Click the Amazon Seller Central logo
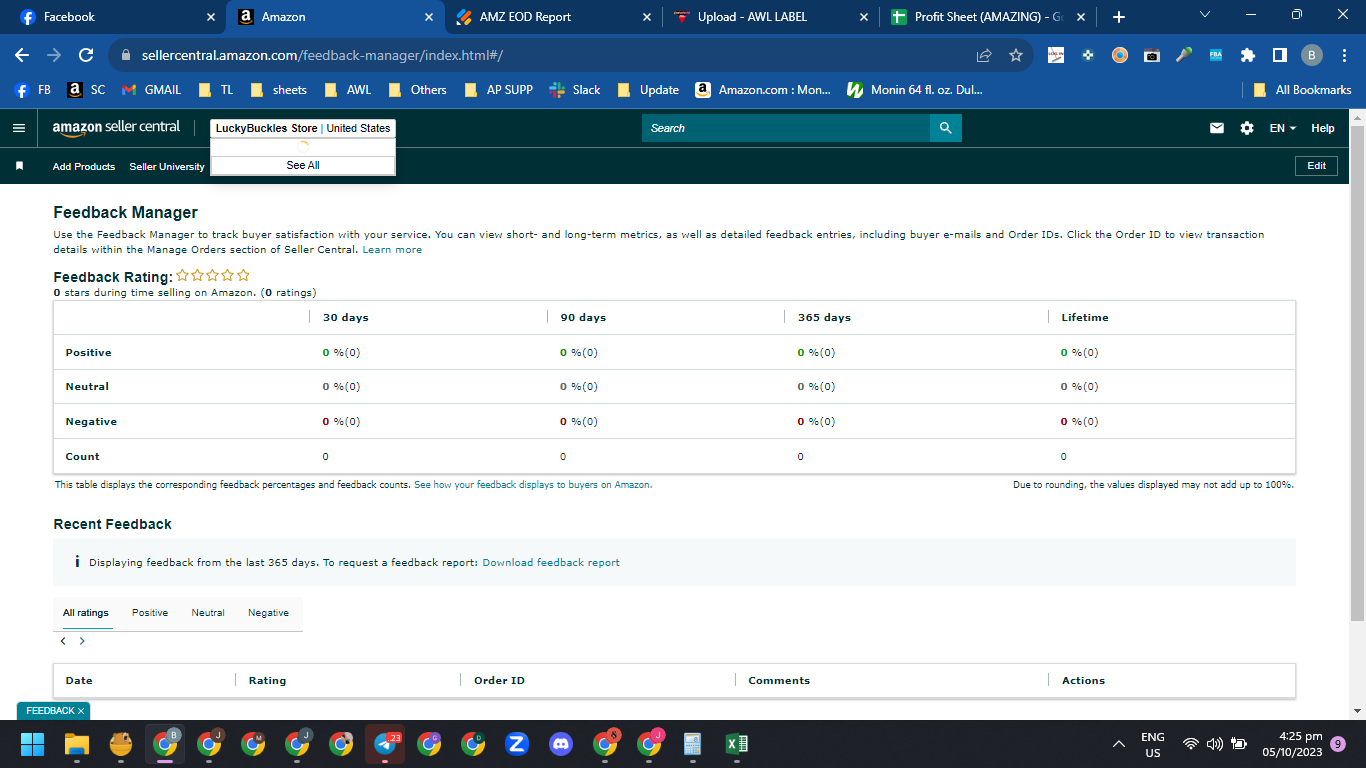This screenshot has height=768, width=1366. [117, 129]
